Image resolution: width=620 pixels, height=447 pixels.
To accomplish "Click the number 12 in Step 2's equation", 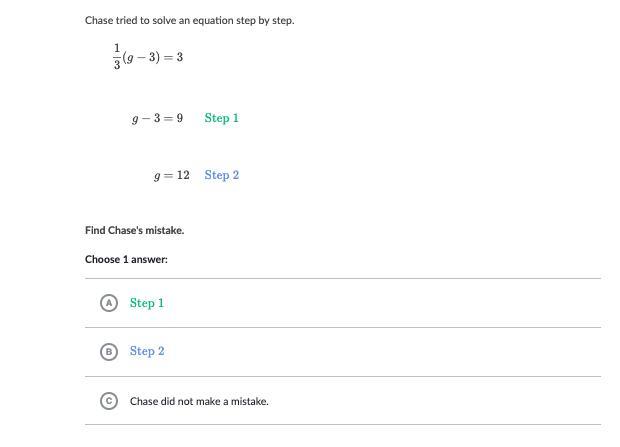I will (x=183, y=175).
